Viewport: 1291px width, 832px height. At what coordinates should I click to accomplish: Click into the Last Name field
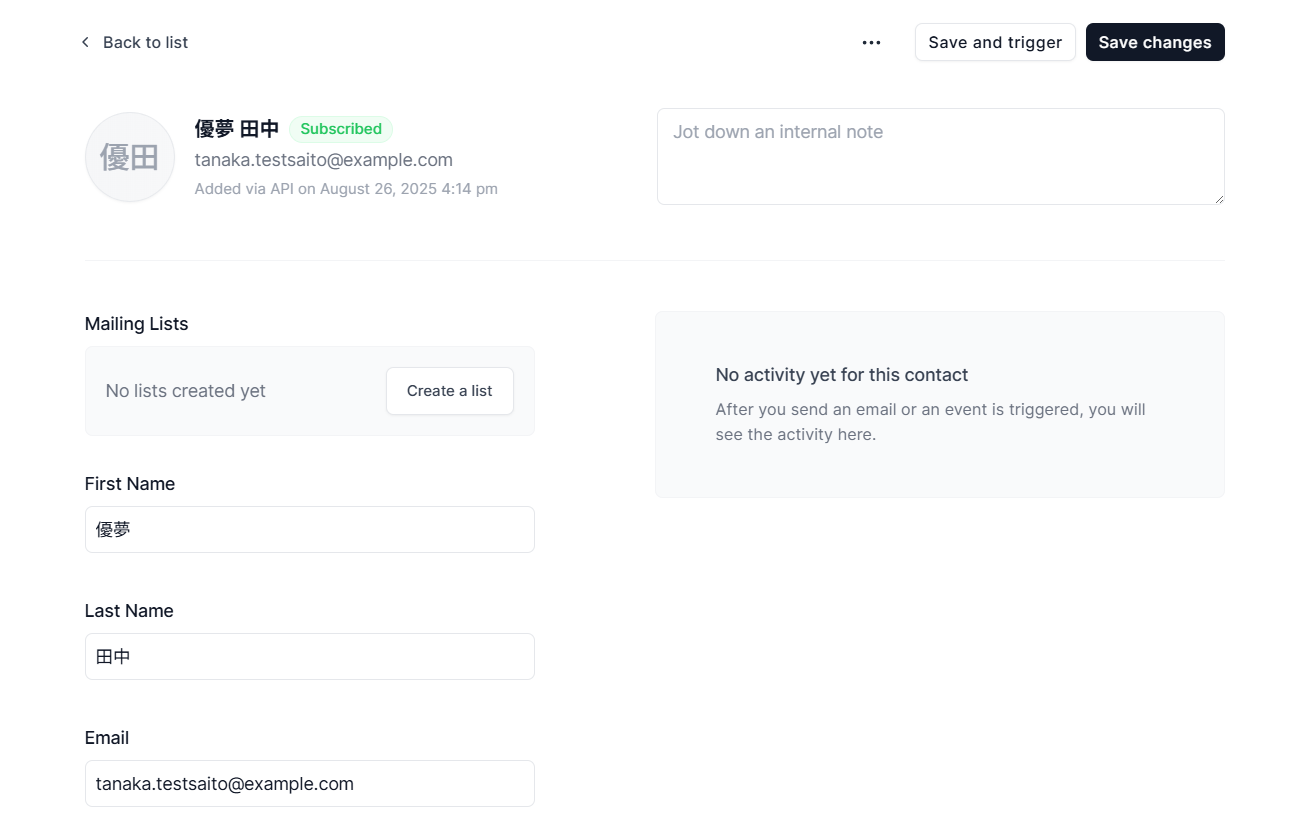pyautogui.click(x=310, y=656)
